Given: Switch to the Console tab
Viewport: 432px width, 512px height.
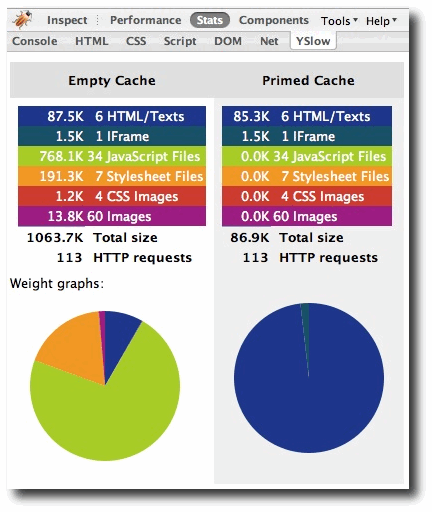Looking at the screenshot, I should pyautogui.click(x=35, y=41).
